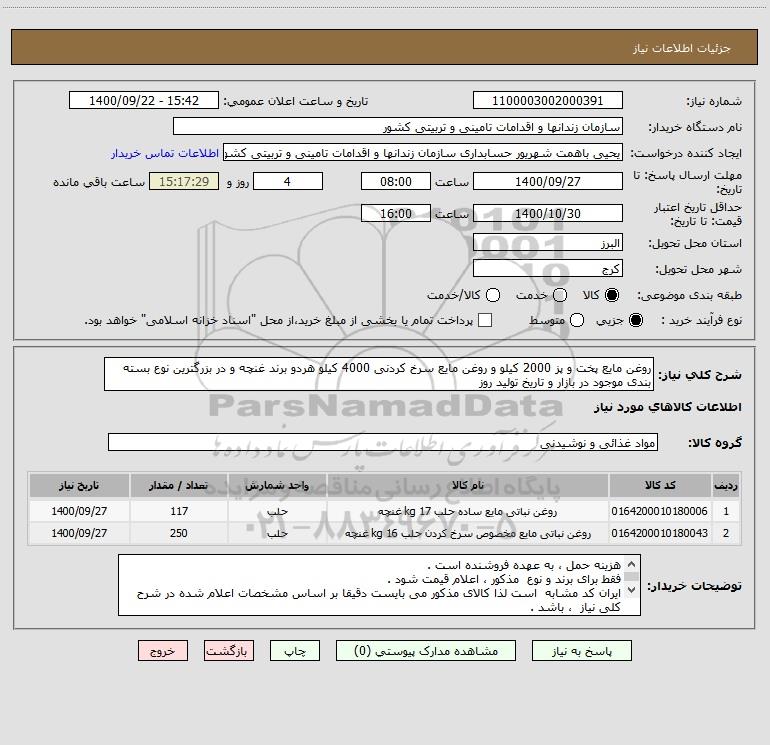Tick the Islamic treasury payment checkbox
770x745 pixels.
[485, 320]
